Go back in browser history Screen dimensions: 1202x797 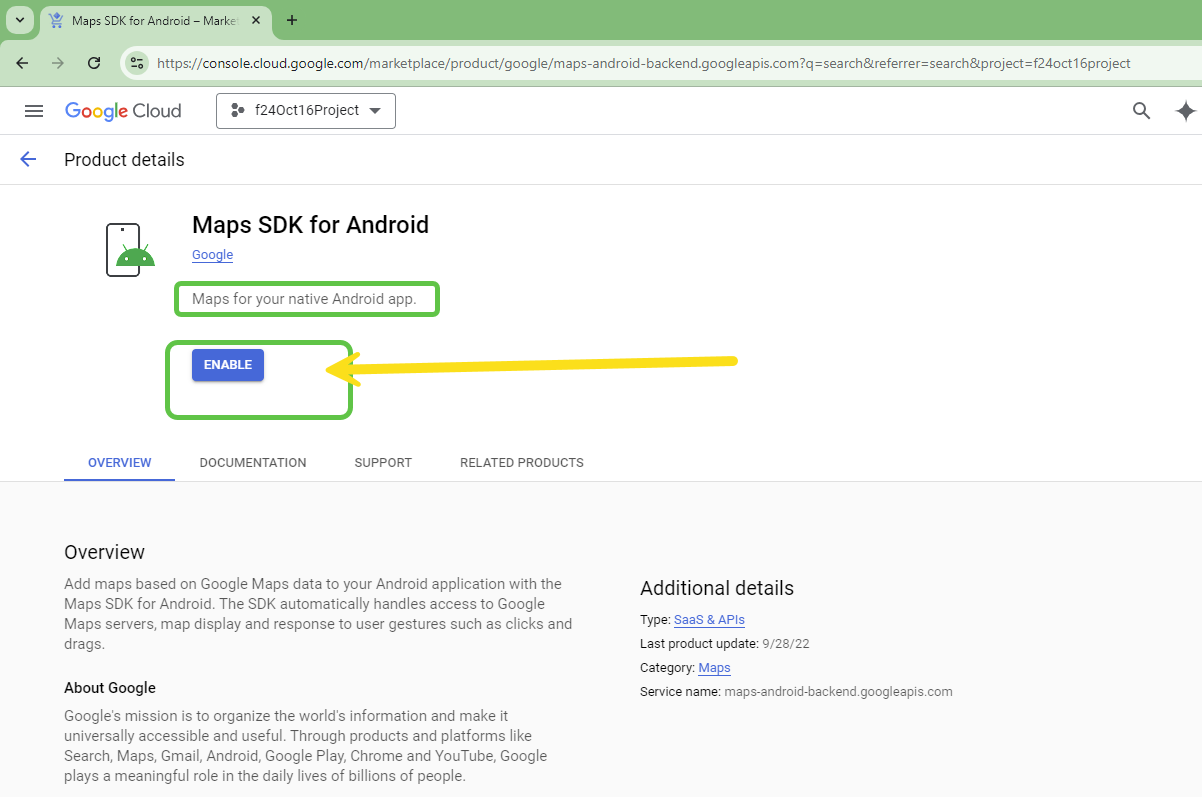coord(22,63)
